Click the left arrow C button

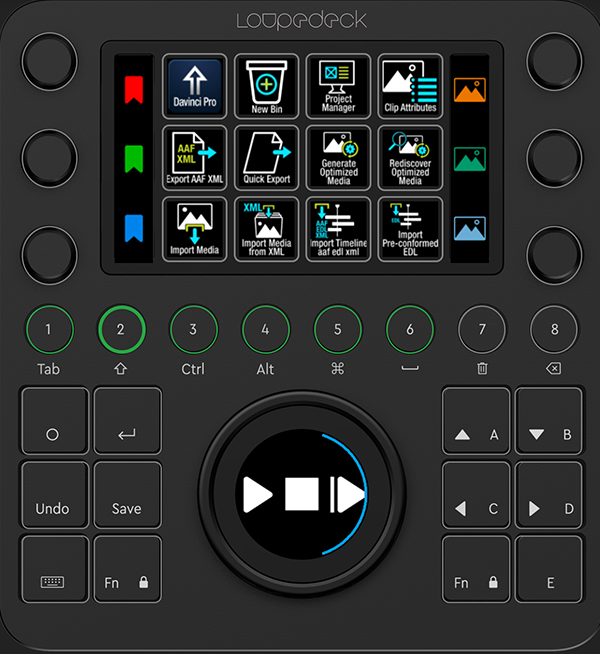click(x=476, y=495)
